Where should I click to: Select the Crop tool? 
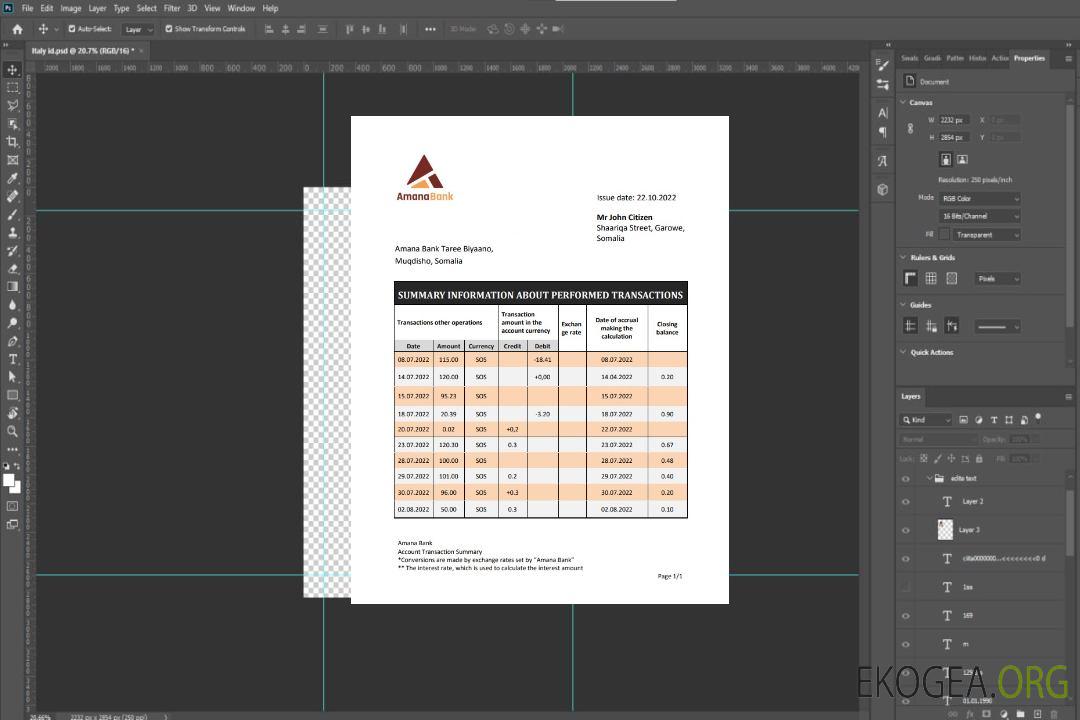(13, 142)
